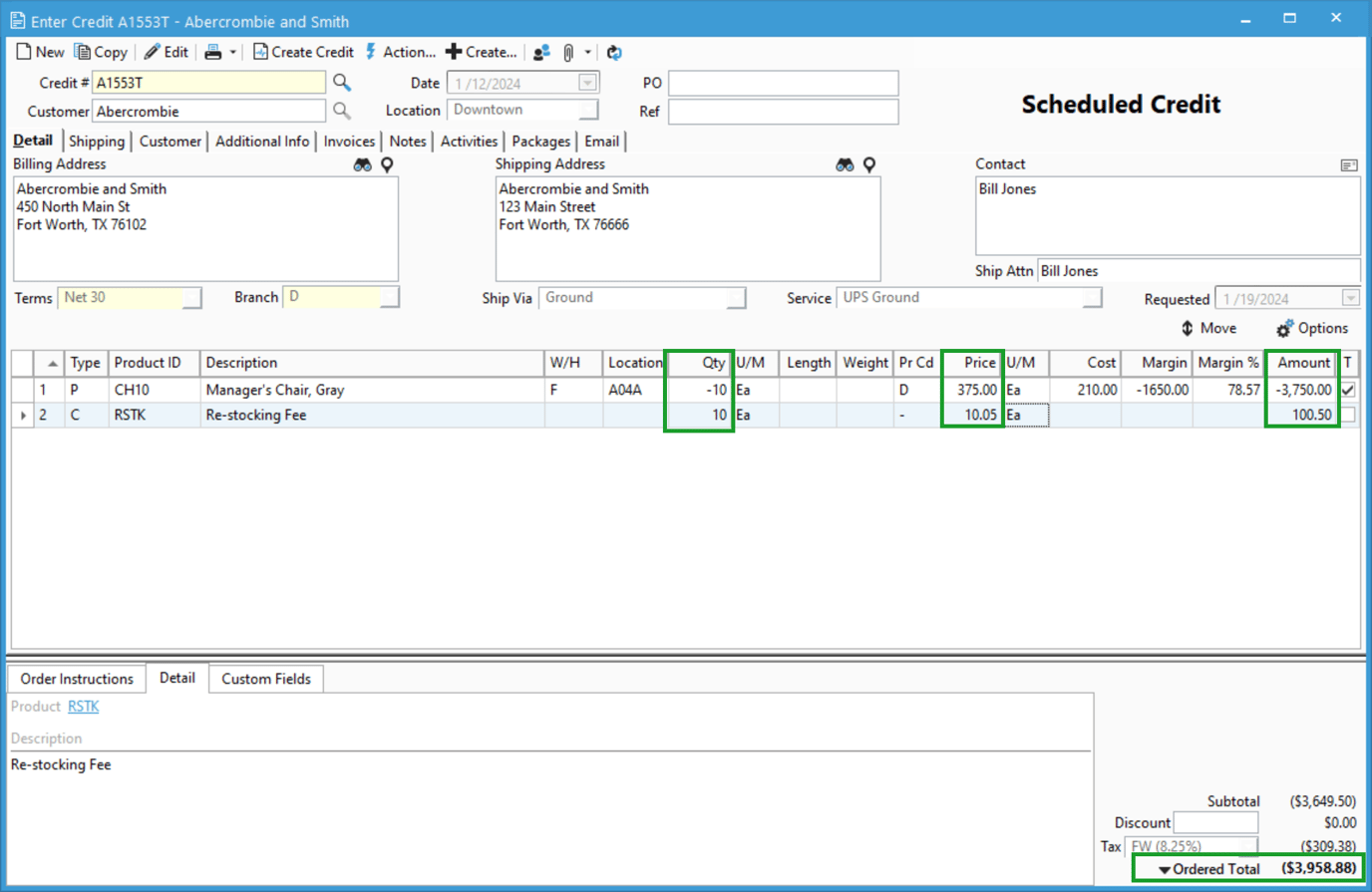Viewport: 1372px width, 892px height.
Task: Open the Service dropdown
Action: click(x=1093, y=297)
